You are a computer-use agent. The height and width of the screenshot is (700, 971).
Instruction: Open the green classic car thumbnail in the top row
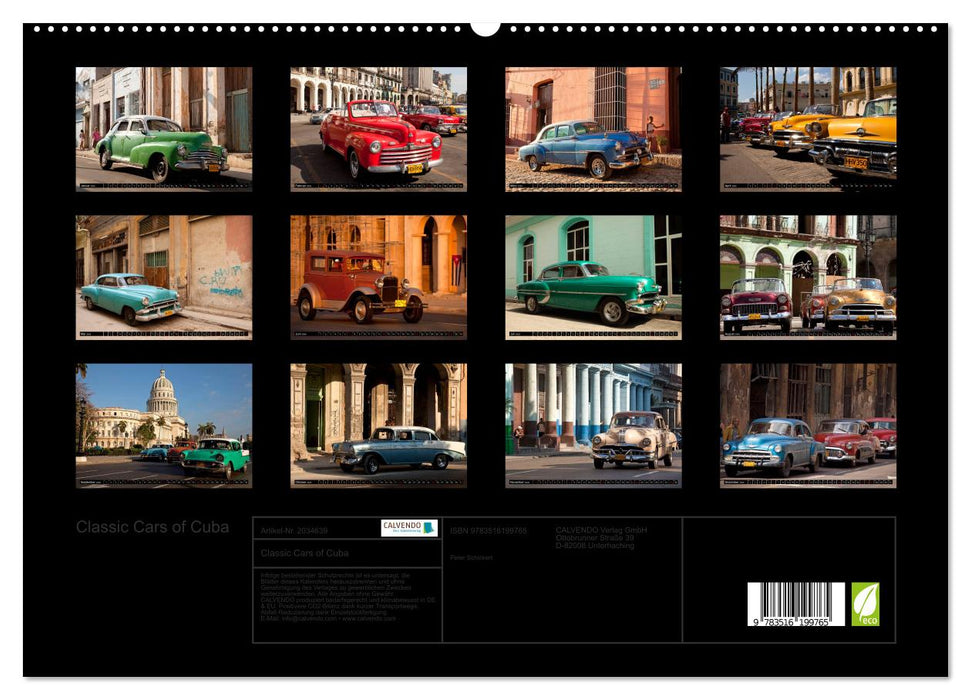[x=164, y=128]
